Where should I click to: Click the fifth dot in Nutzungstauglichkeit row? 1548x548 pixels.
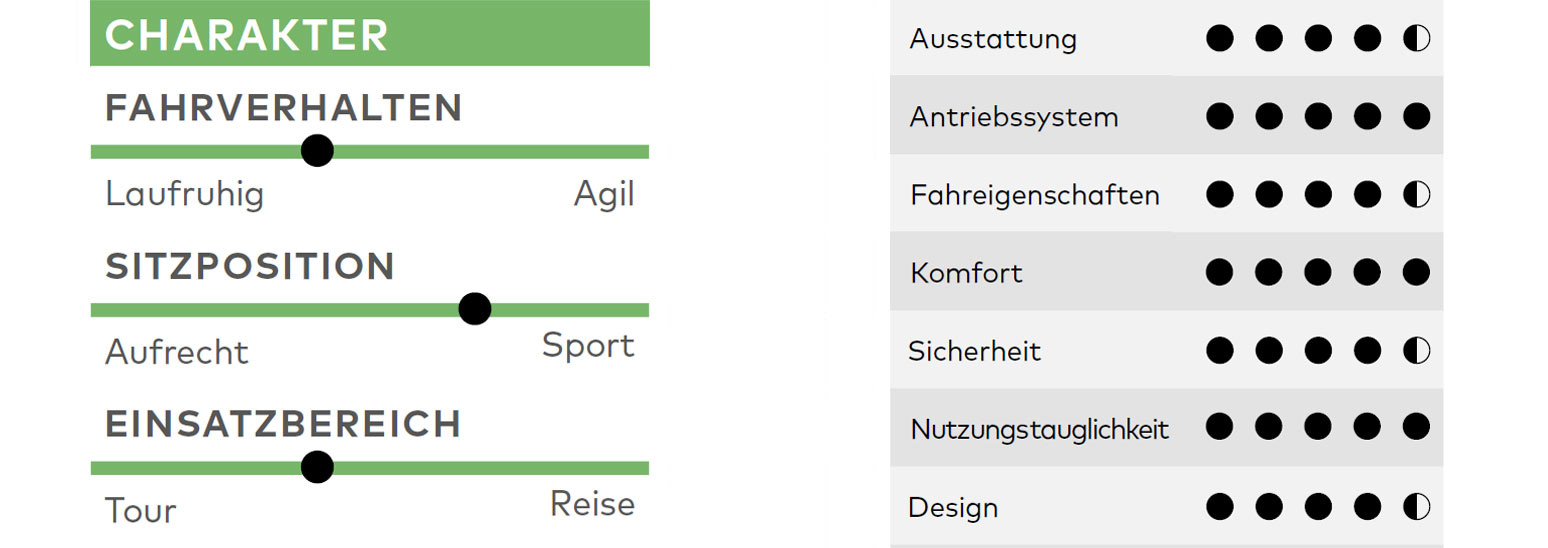pyautogui.click(x=1417, y=428)
